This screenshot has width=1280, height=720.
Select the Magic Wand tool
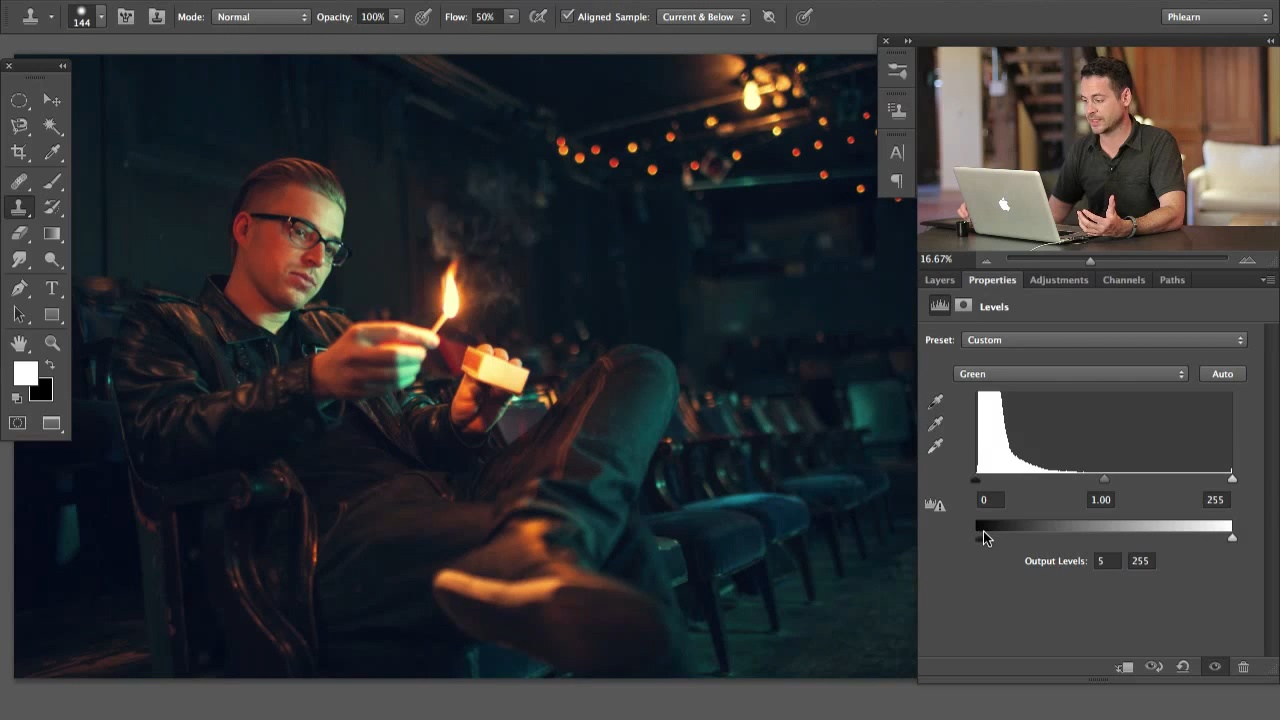point(52,126)
